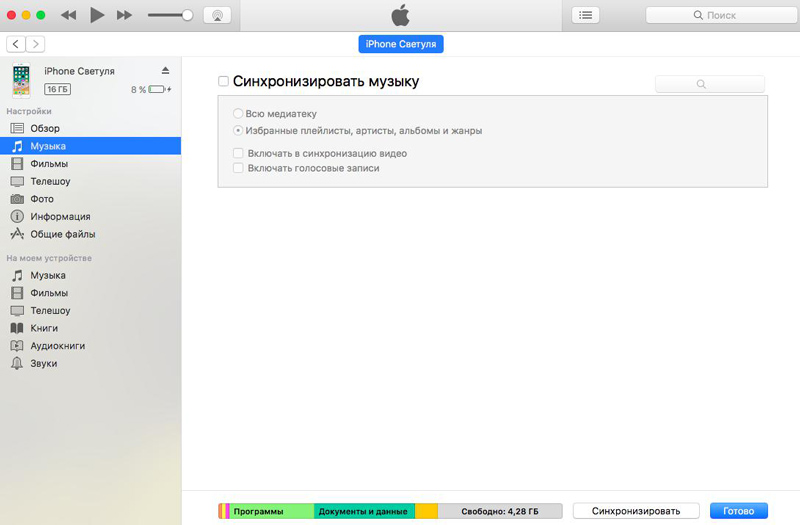Click the yellow storage segment
This screenshot has height=525, width=800.
(427, 511)
